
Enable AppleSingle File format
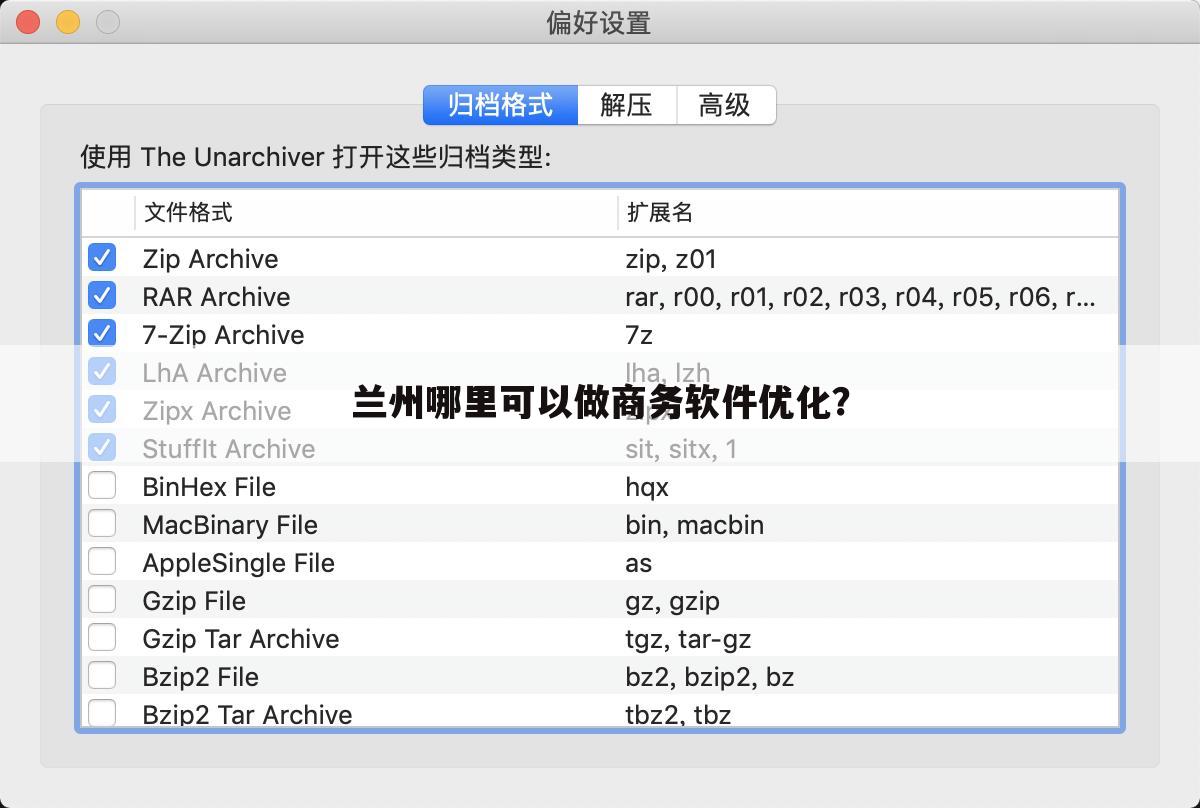102,561
